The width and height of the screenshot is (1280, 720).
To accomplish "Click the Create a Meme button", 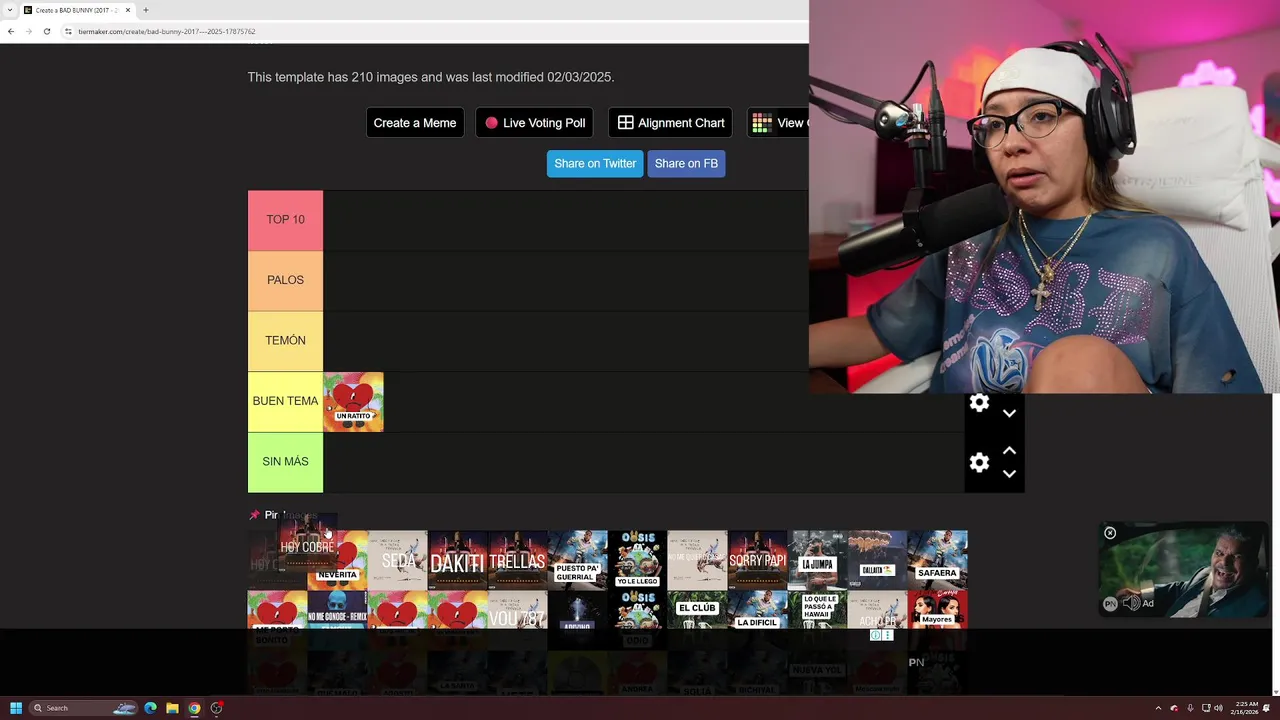I will (415, 123).
